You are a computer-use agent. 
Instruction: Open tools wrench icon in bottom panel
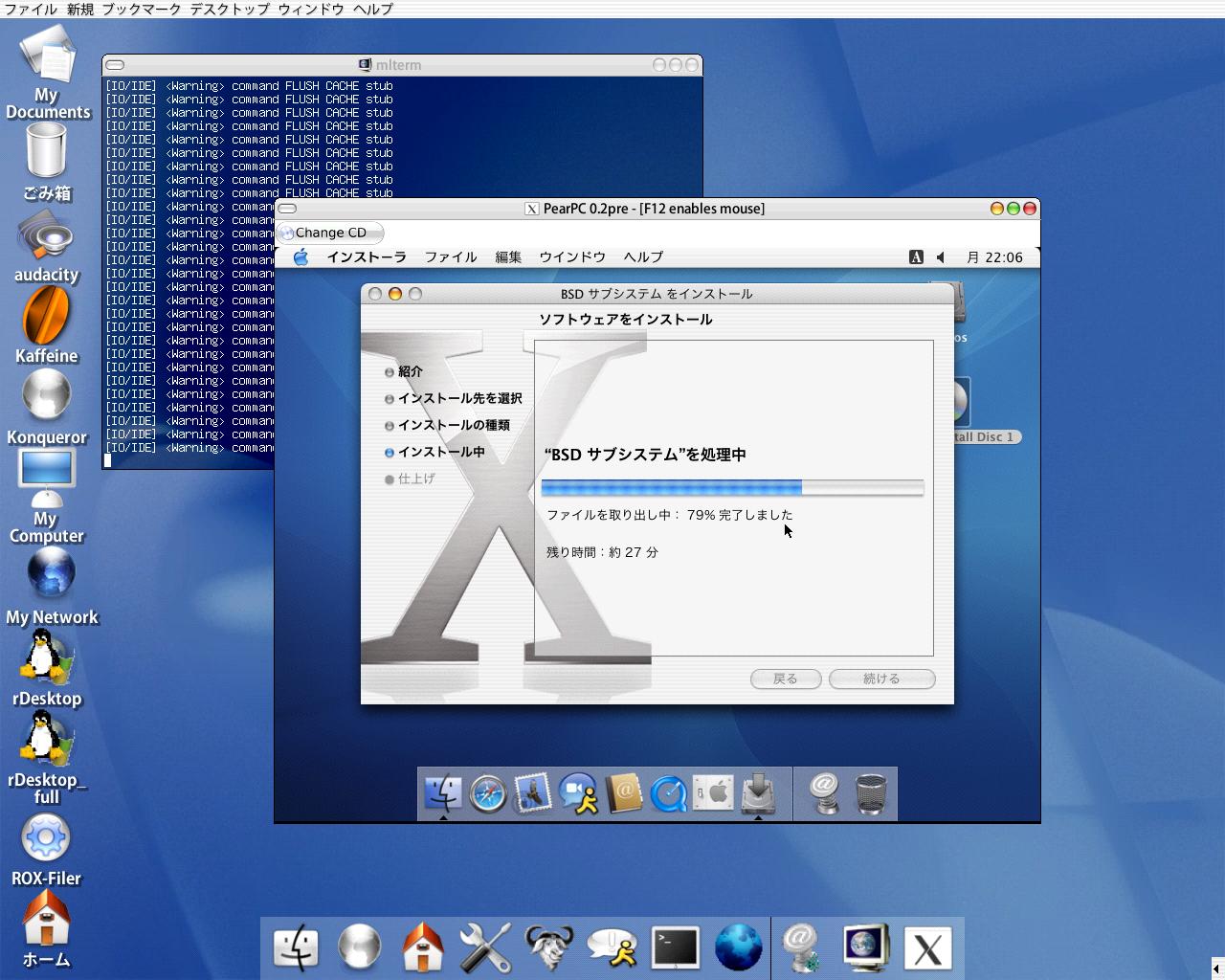[485, 948]
